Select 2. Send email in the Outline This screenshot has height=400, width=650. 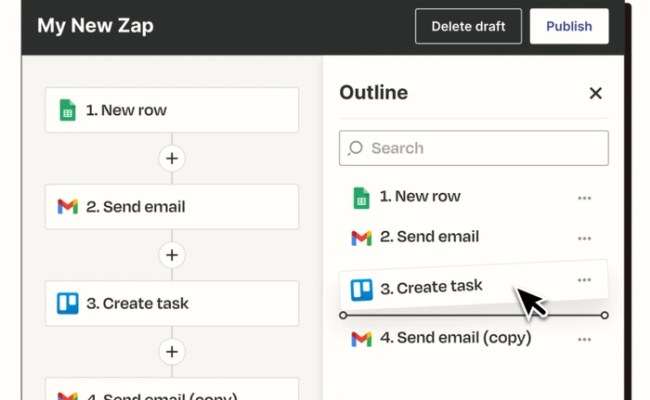[x=474, y=237]
